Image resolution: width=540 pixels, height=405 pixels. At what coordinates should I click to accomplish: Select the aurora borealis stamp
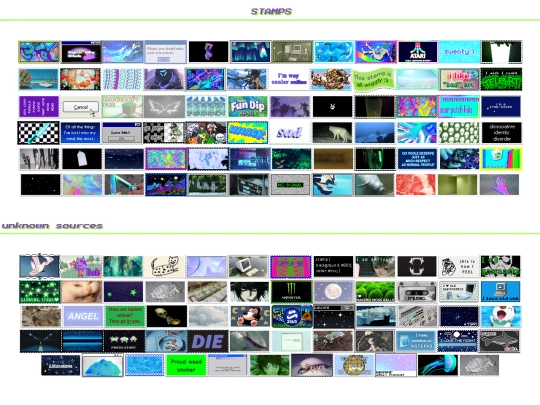(x=250, y=52)
